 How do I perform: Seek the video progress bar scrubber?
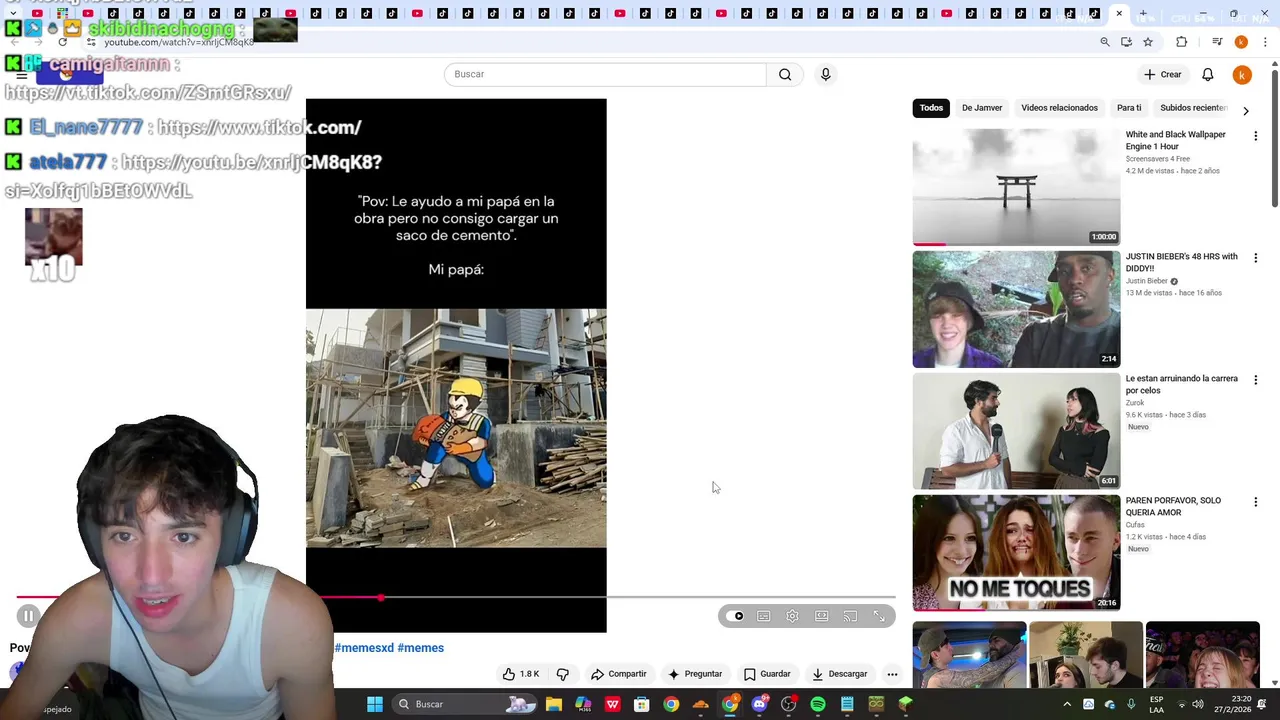pos(380,597)
